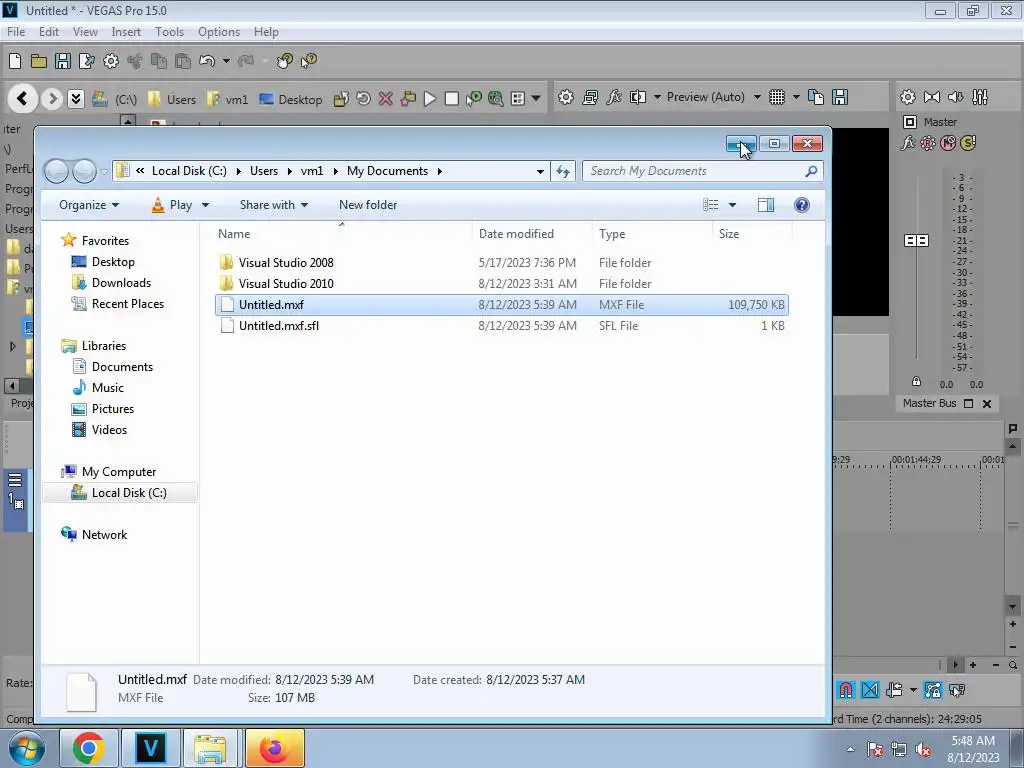
Task: Click the New folder button
Action: click(x=368, y=205)
